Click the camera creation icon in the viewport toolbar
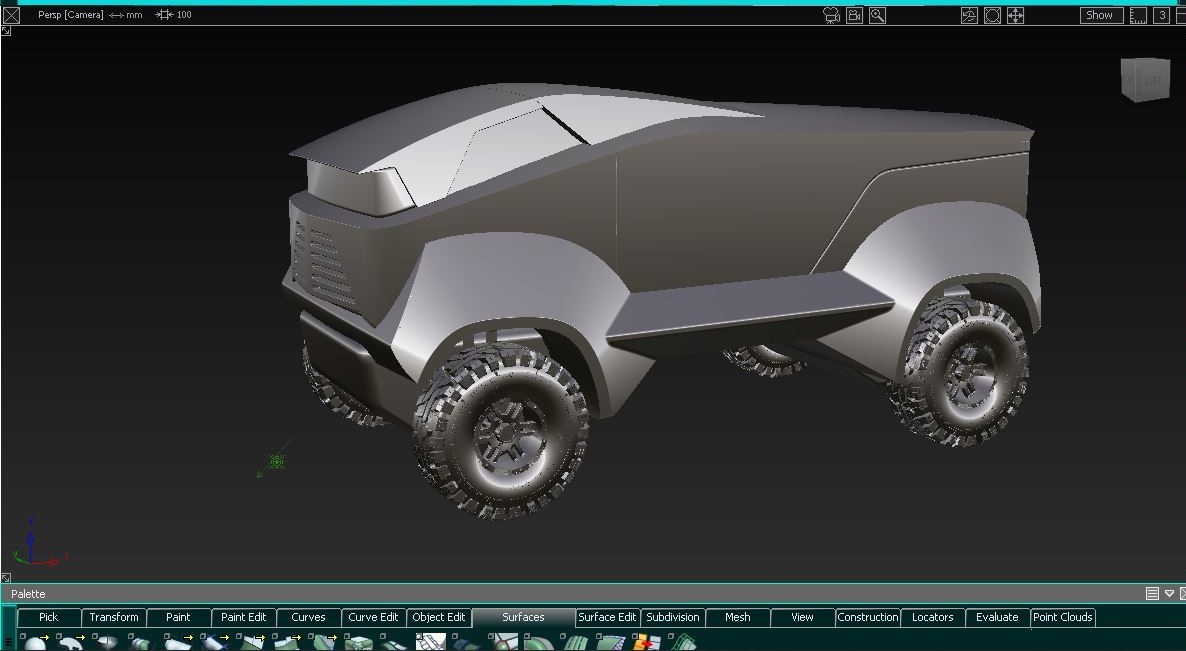Screen dimensions: 1186x651 click(x=830, y=15)
